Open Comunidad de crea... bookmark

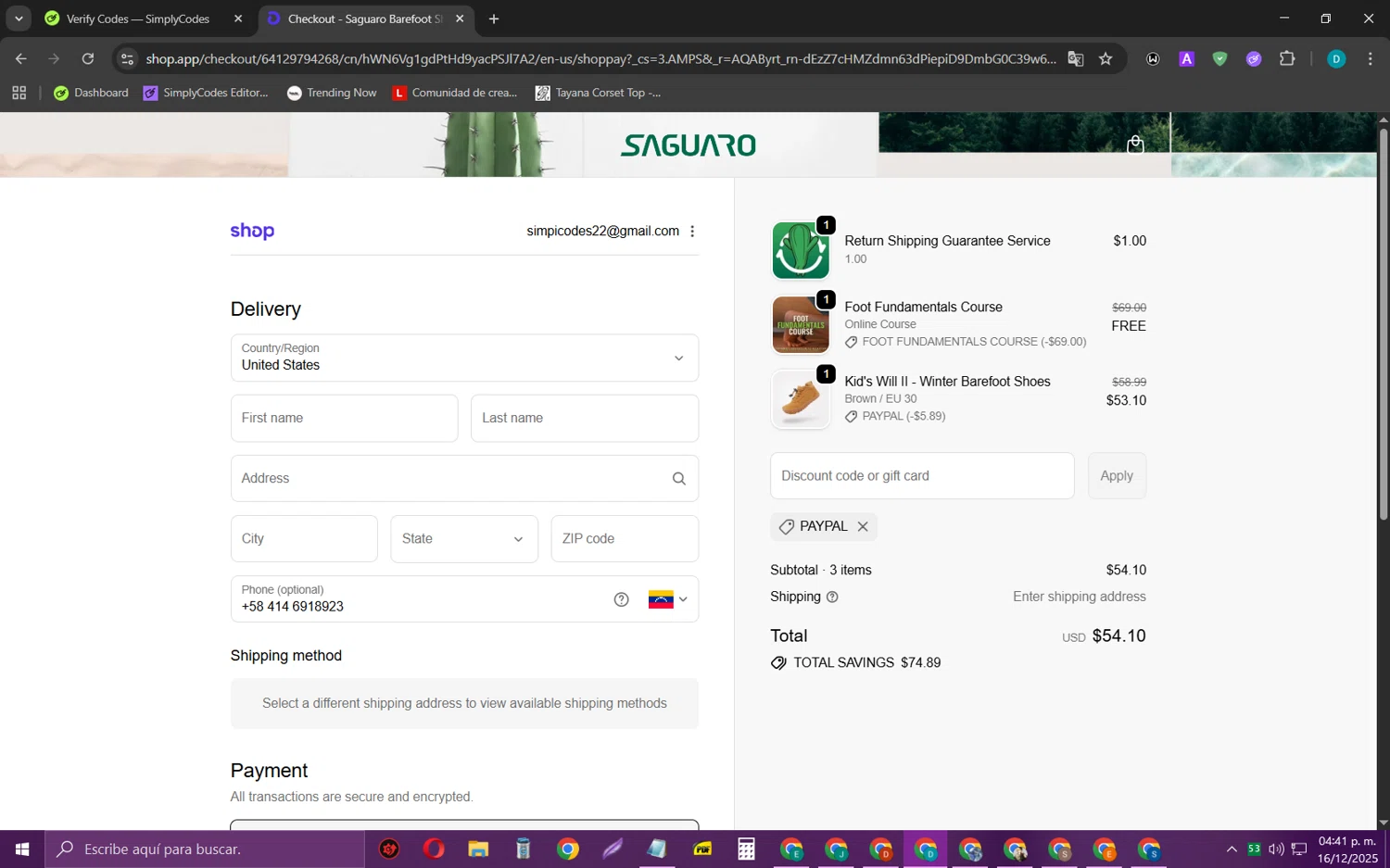coord(455,93)
